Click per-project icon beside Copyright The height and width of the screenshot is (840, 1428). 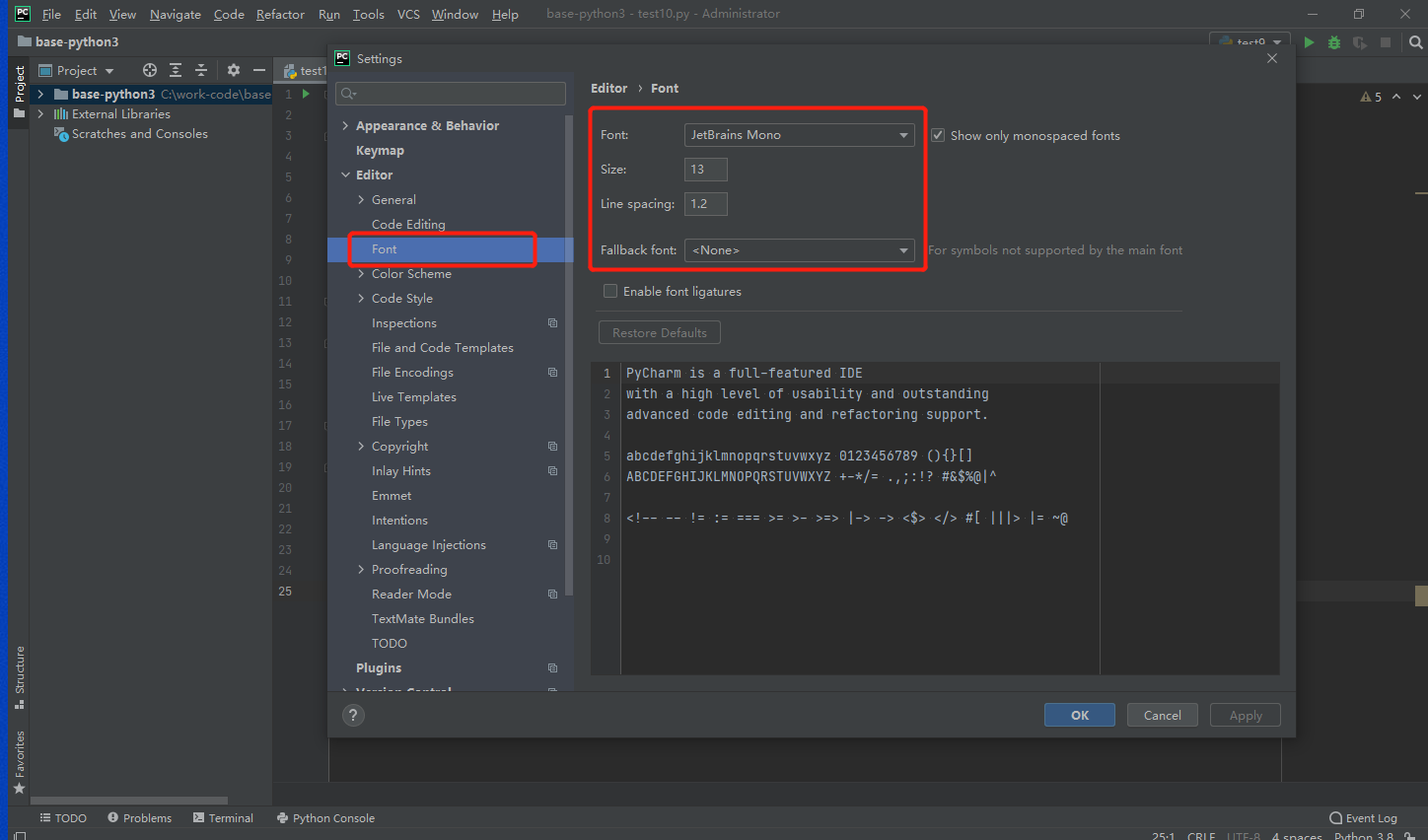553,447
